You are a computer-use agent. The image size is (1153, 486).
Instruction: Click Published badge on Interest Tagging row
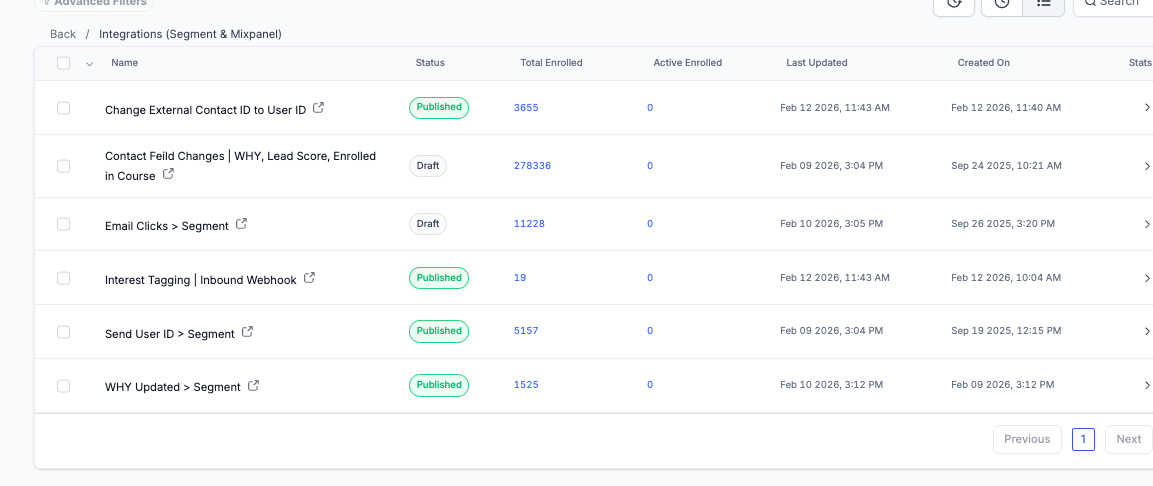(x=439, y=278)
